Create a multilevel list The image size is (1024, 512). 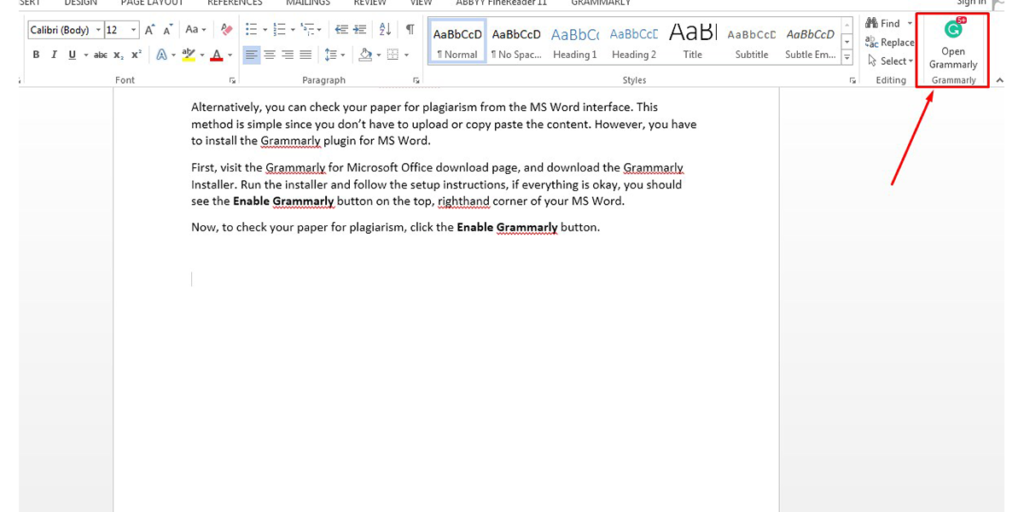click(308, 29)
